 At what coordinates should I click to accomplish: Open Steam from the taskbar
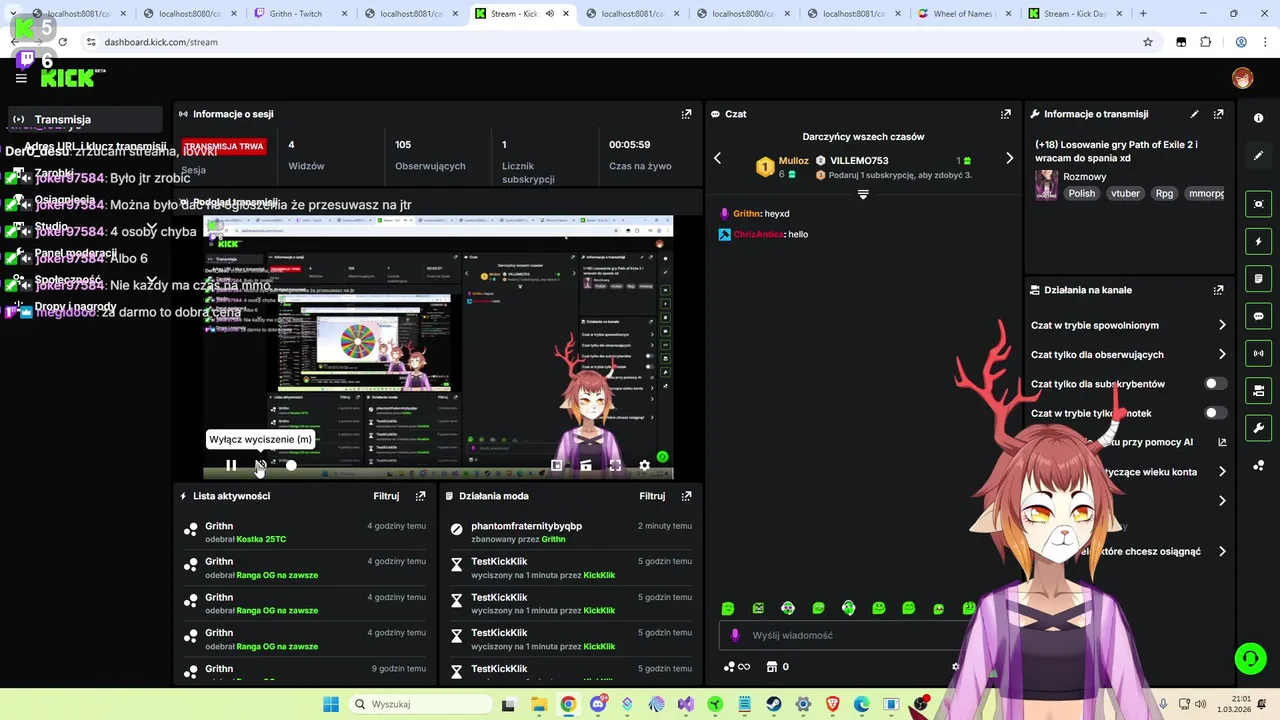tap(774, 704)
